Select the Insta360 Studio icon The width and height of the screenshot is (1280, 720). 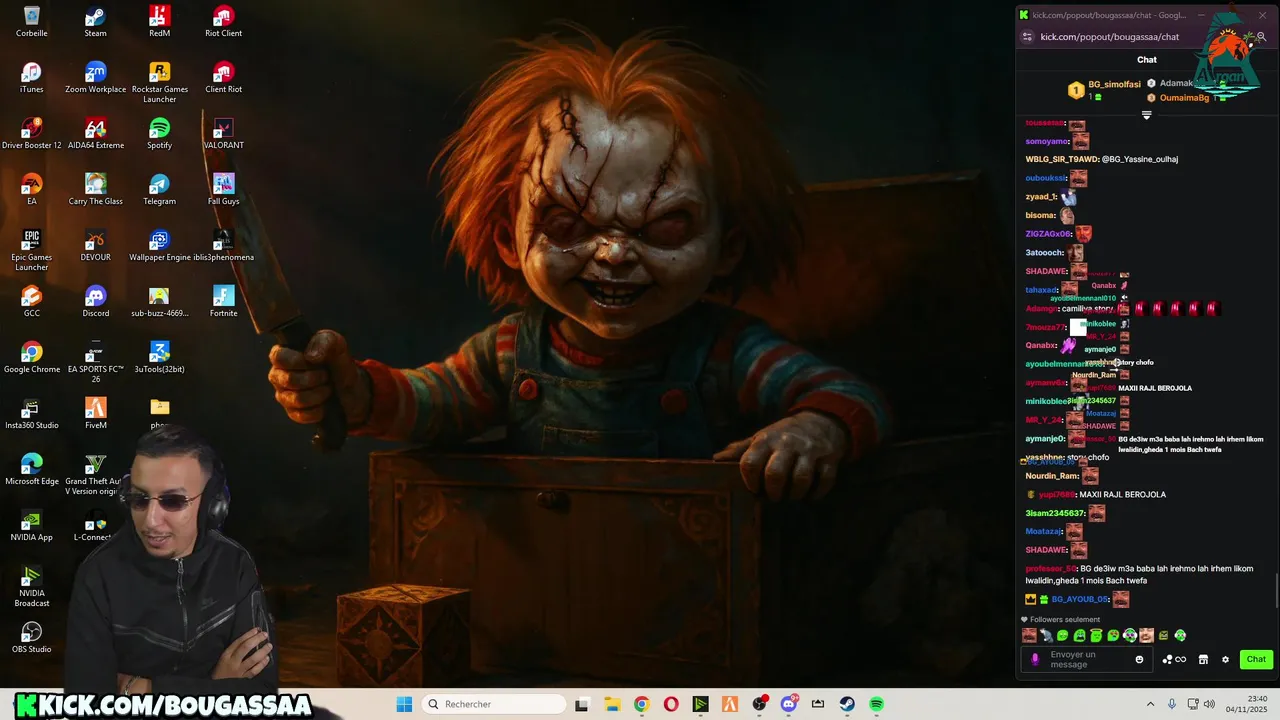click(x=32, y=414)
